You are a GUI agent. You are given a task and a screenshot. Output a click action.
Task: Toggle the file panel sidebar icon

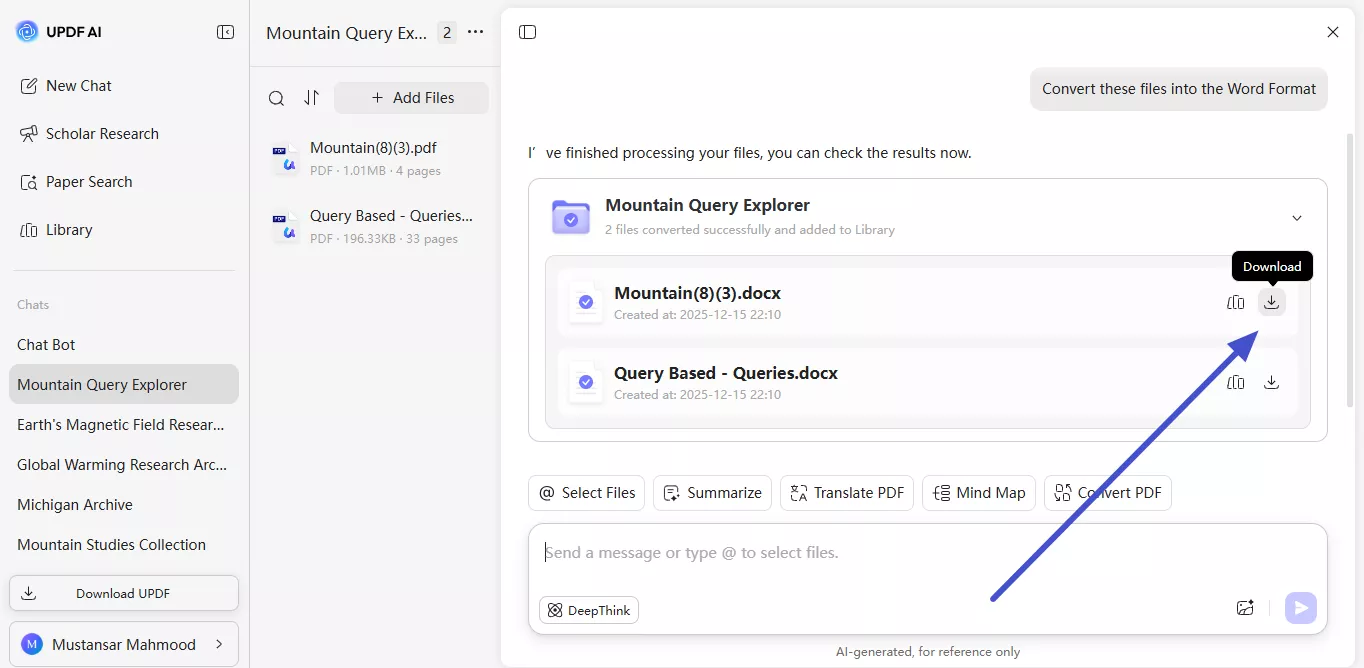tap(528, 32)
